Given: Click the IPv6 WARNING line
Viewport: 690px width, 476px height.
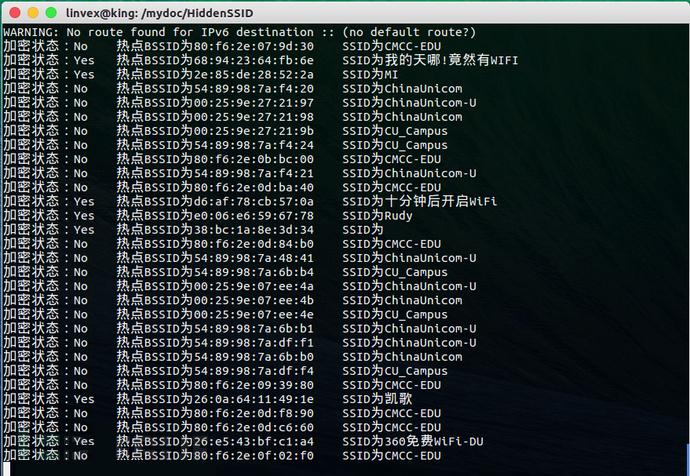Looking at the screenshot, I should 239,32.
